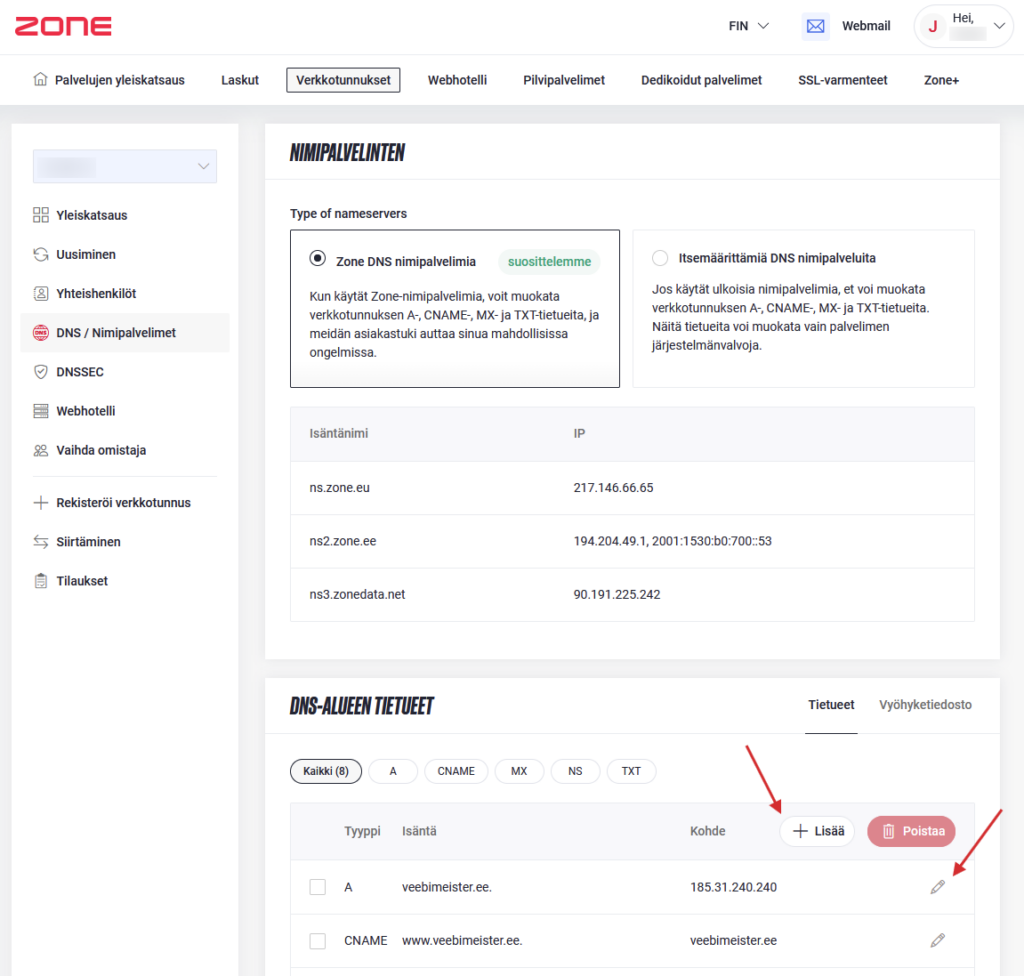Open the domain selector dropdown in sidebar
Viewport: 1024px width, 976px height.
[125, 166]
